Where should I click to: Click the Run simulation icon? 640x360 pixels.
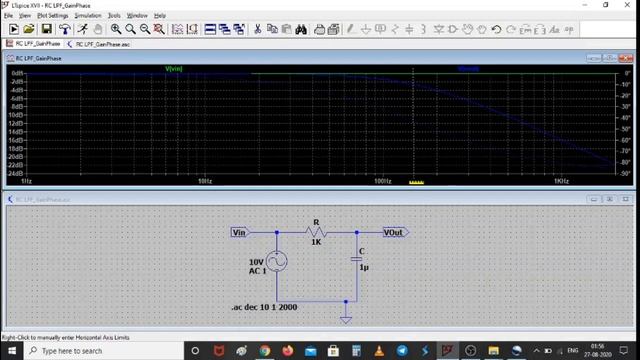pos(13,29)
